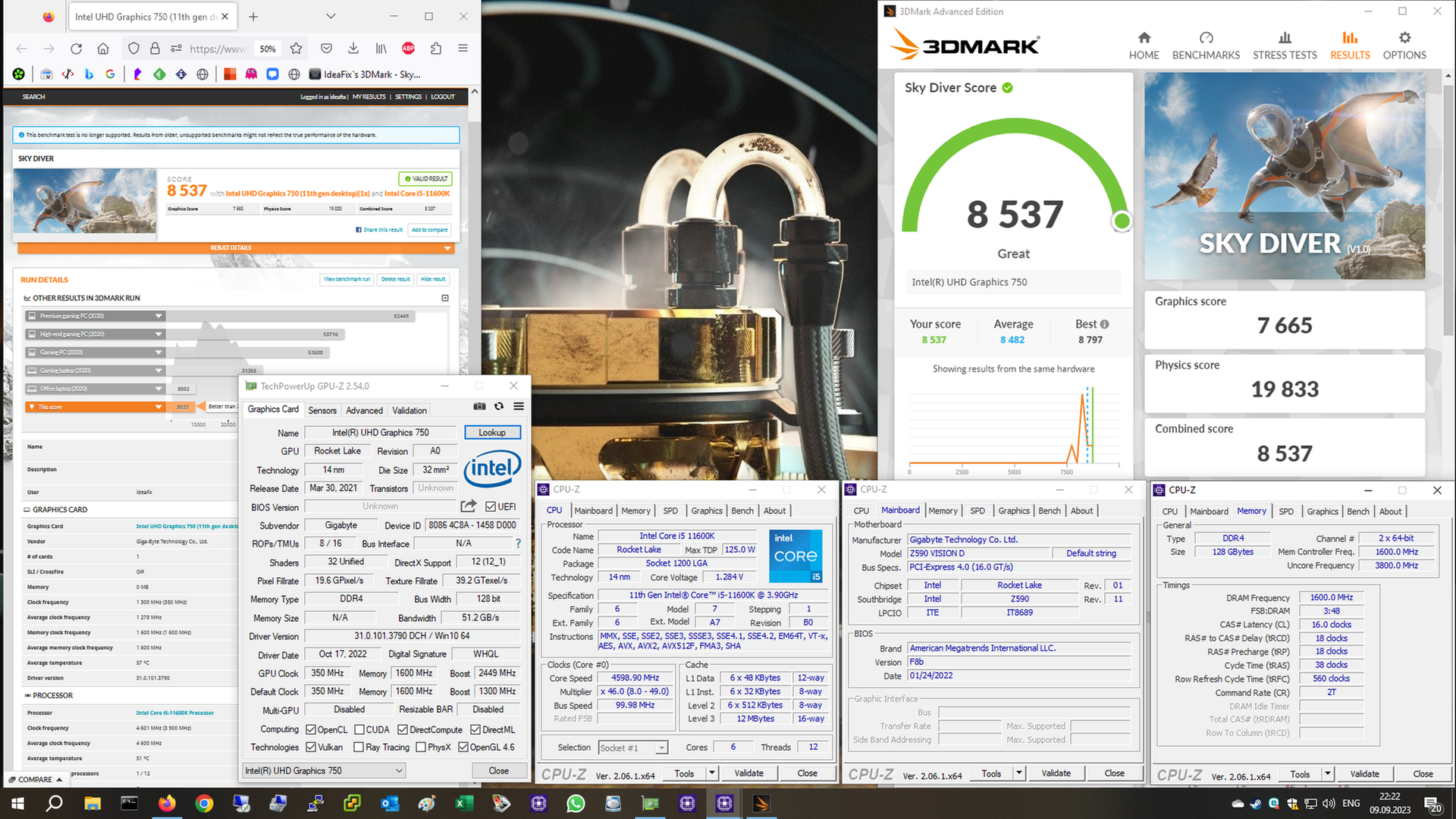This screenshot has width=1456, height=819.
Task: Expand Result Details bar
Action: point(235,248)
